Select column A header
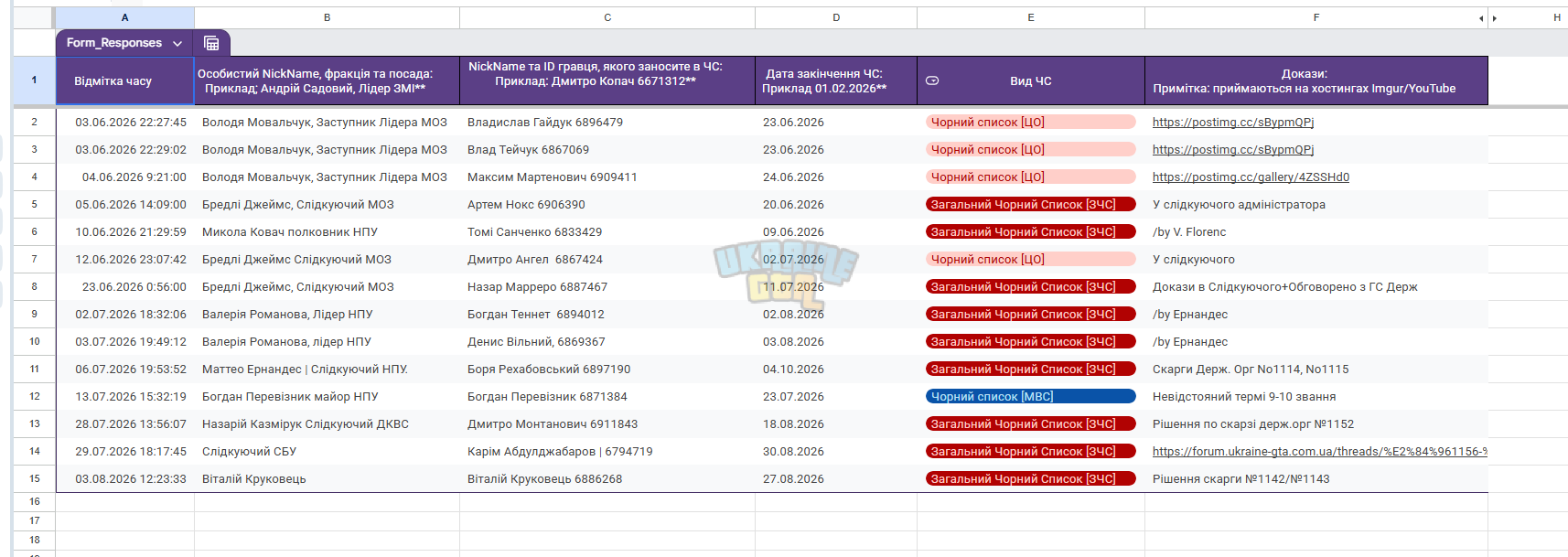The height and width of the screenshot is (557, 1568). click(x=125, y=17)
